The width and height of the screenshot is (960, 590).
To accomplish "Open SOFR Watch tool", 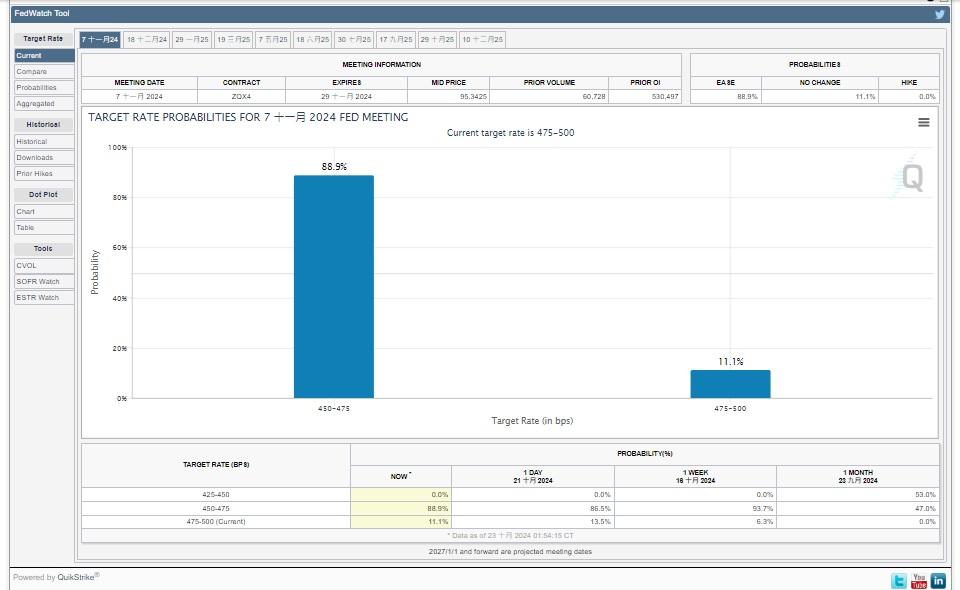I will click(44, 282).
